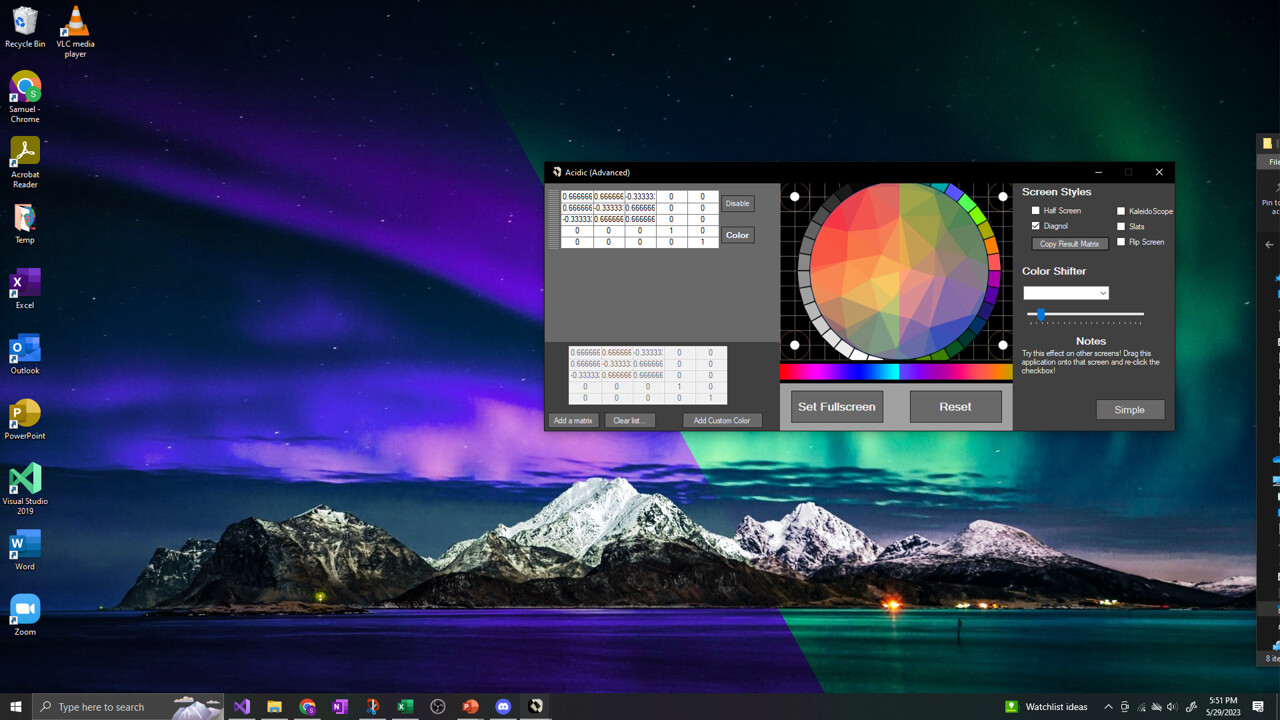This screenshot has width=1280, height=720.
Task: Click the Add Custom Color button
Action: tap(722, 420)
